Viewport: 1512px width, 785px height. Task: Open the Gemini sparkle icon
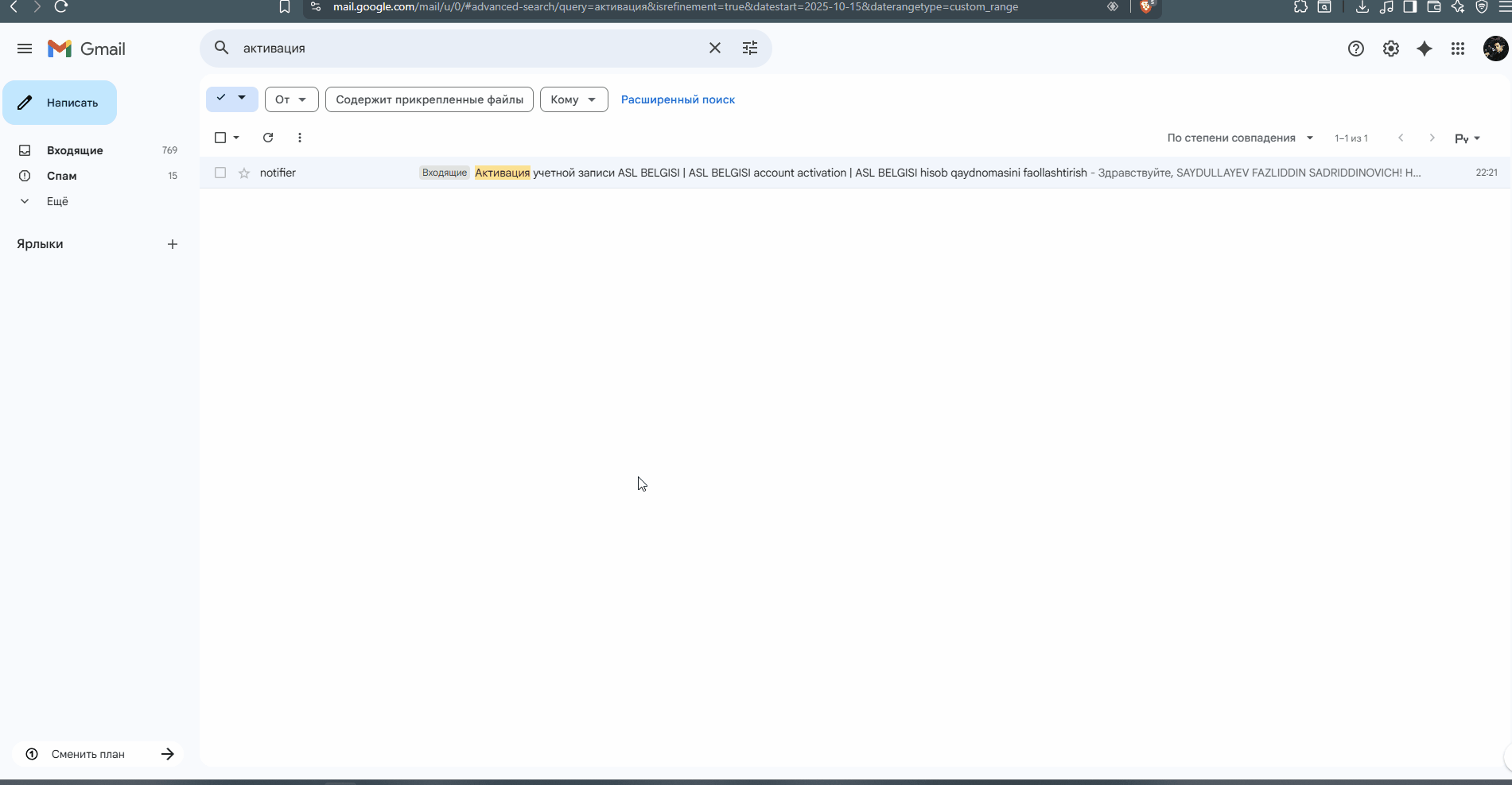(1424, 49)
